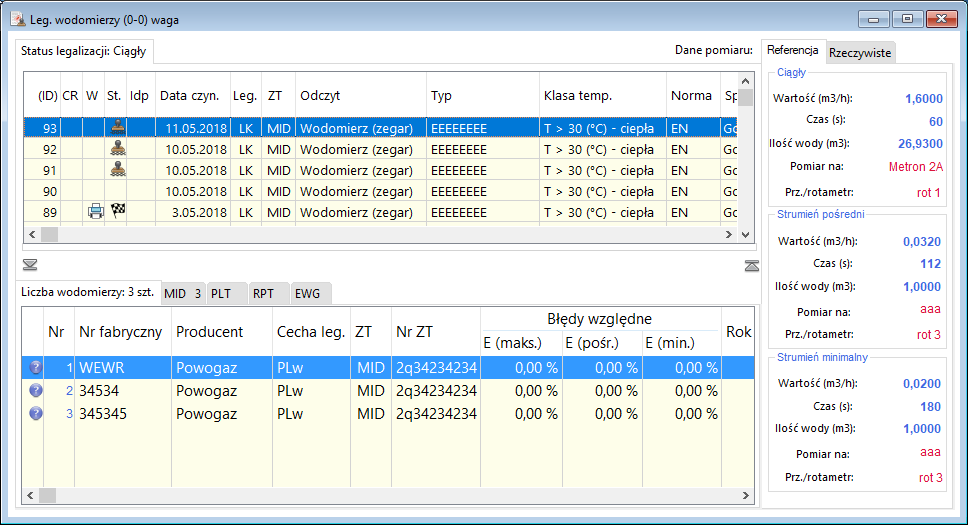Open the PLT tab
This screenshot has width=968, height=525.
(226, 294)
